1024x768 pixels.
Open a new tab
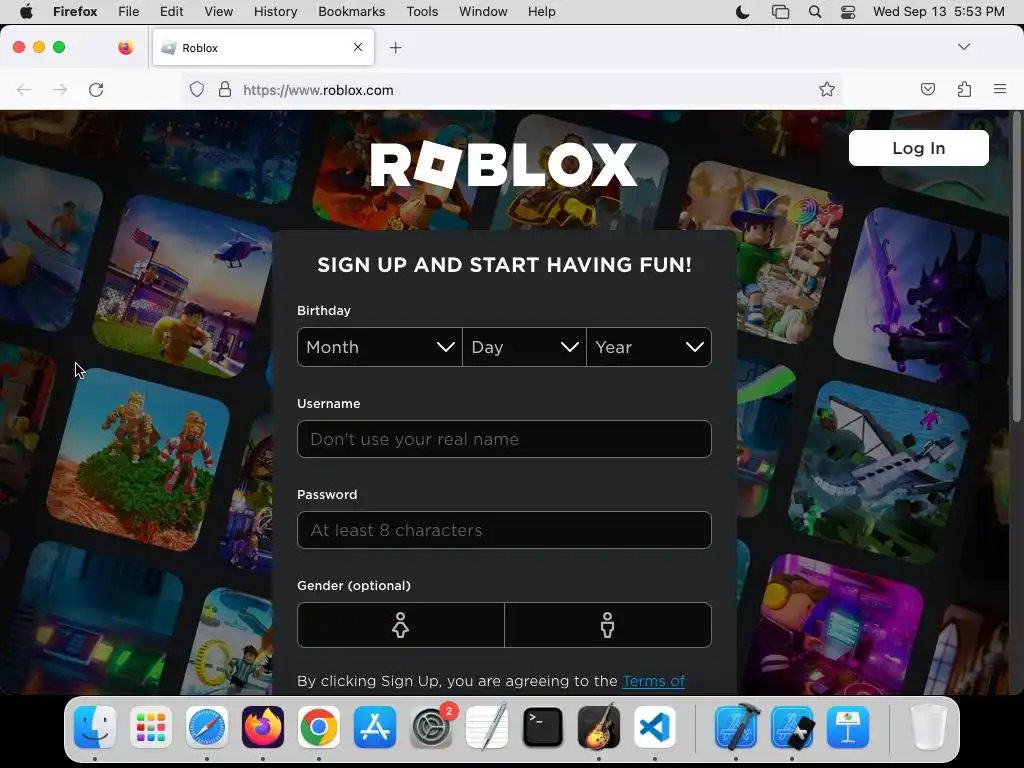395,48
